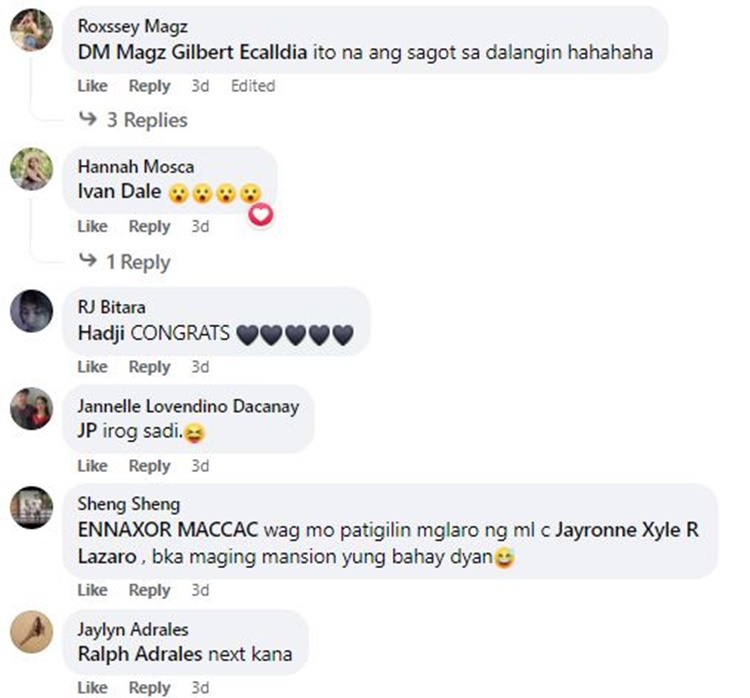Image resolution: width=750 pixels, height=698 pixels.
Task: Open Jaylyn Adrales' profile avatar
Action: click(32, 632)
